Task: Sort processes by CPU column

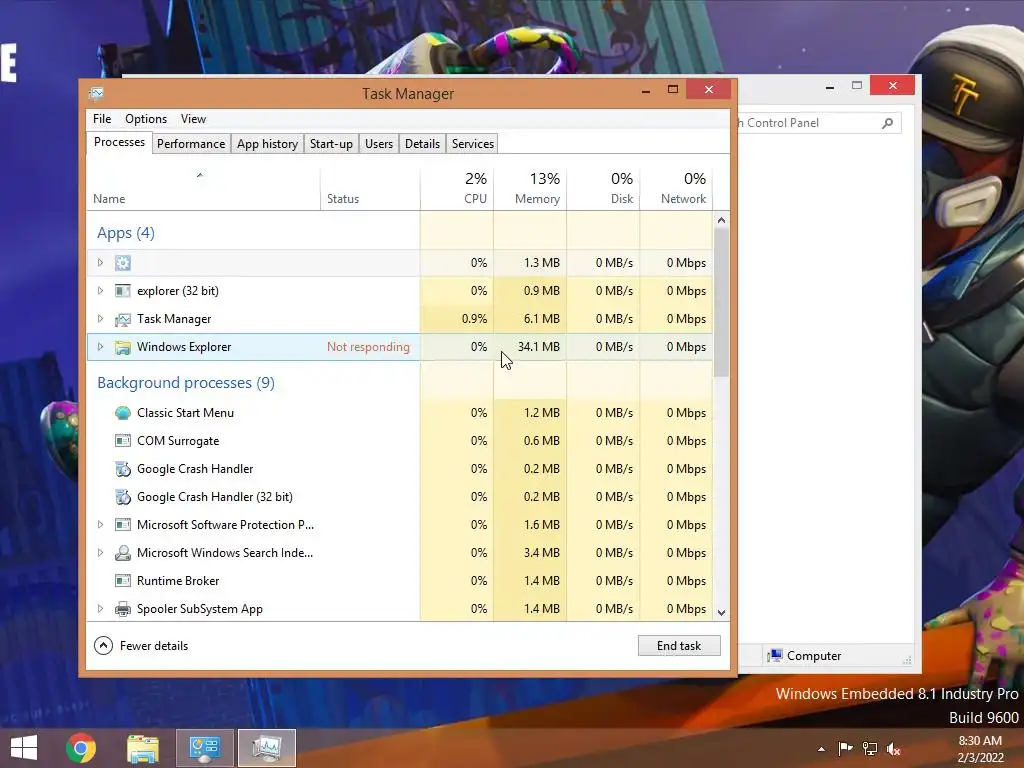Action: pyautogui.click(x=457, y=189)
